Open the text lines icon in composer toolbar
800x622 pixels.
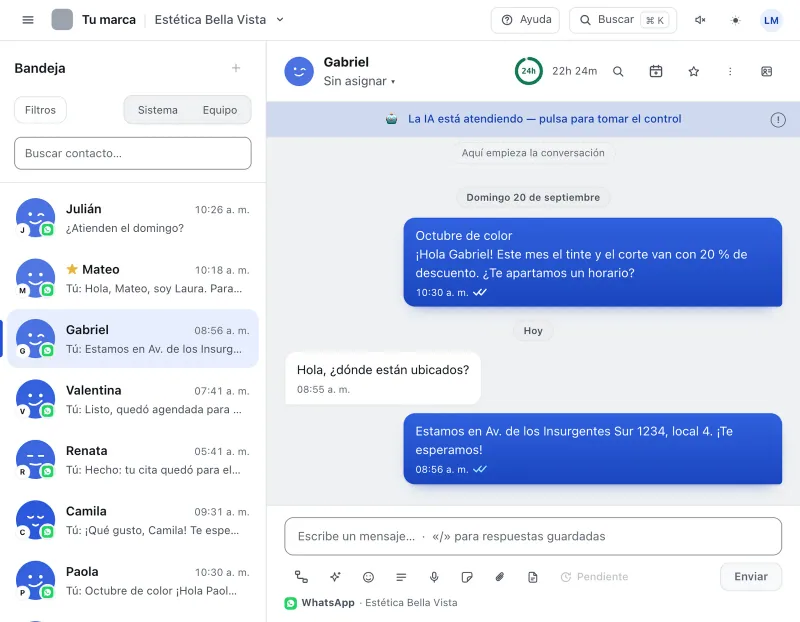[401, 577]
